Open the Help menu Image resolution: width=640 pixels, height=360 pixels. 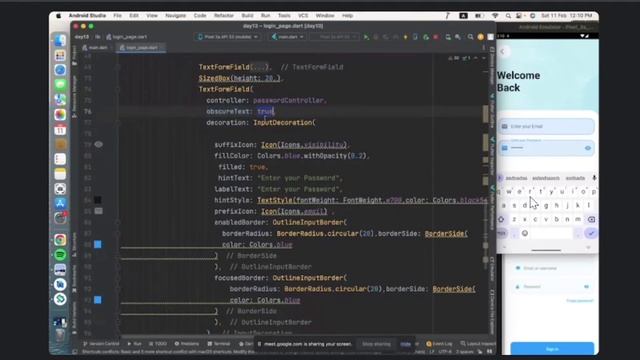click(x=347, y=16)
